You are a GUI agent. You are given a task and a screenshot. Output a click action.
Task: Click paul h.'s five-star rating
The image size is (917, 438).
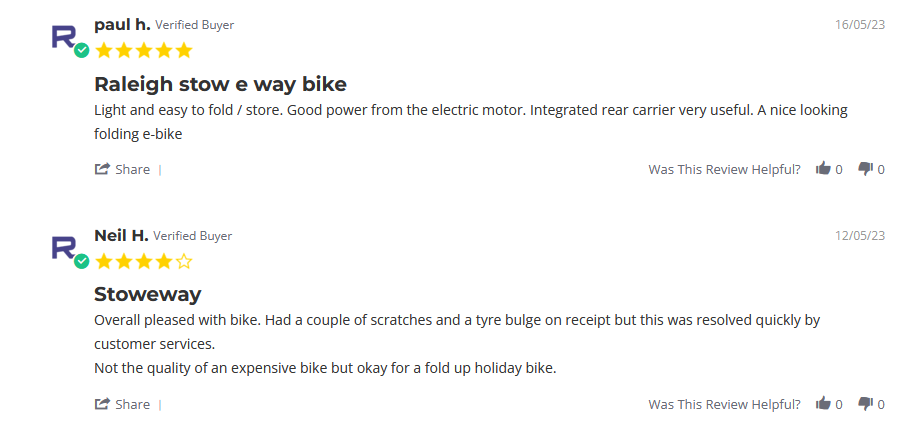coord(143,50)
